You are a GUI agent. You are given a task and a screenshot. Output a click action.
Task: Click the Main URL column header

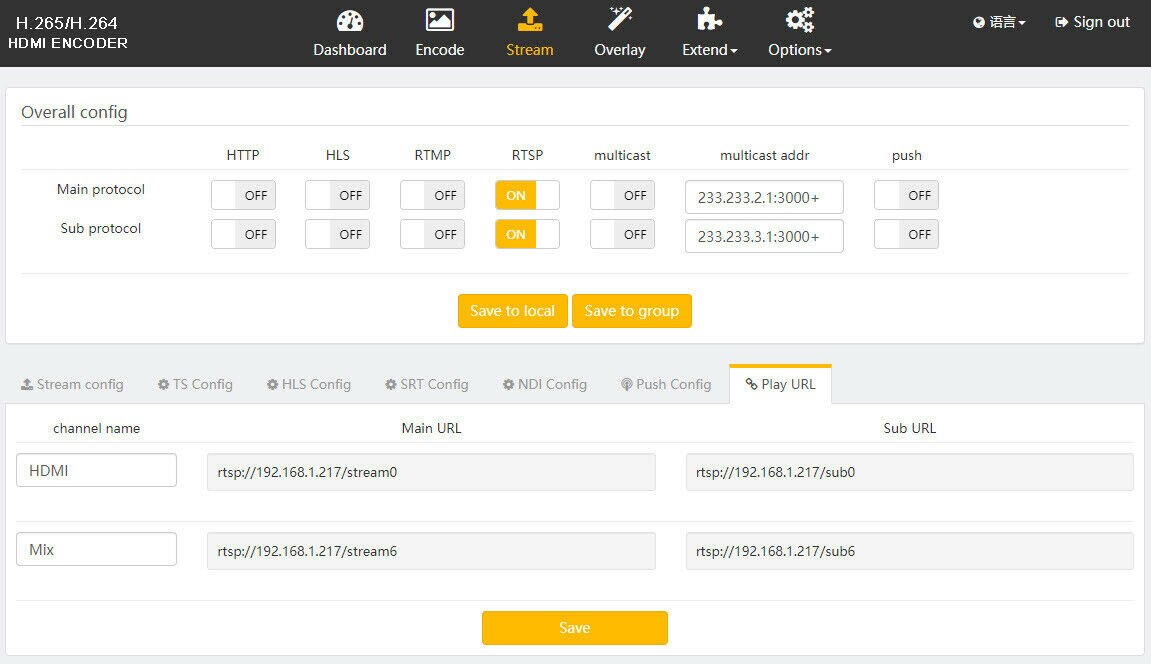[x=431, y=428]
